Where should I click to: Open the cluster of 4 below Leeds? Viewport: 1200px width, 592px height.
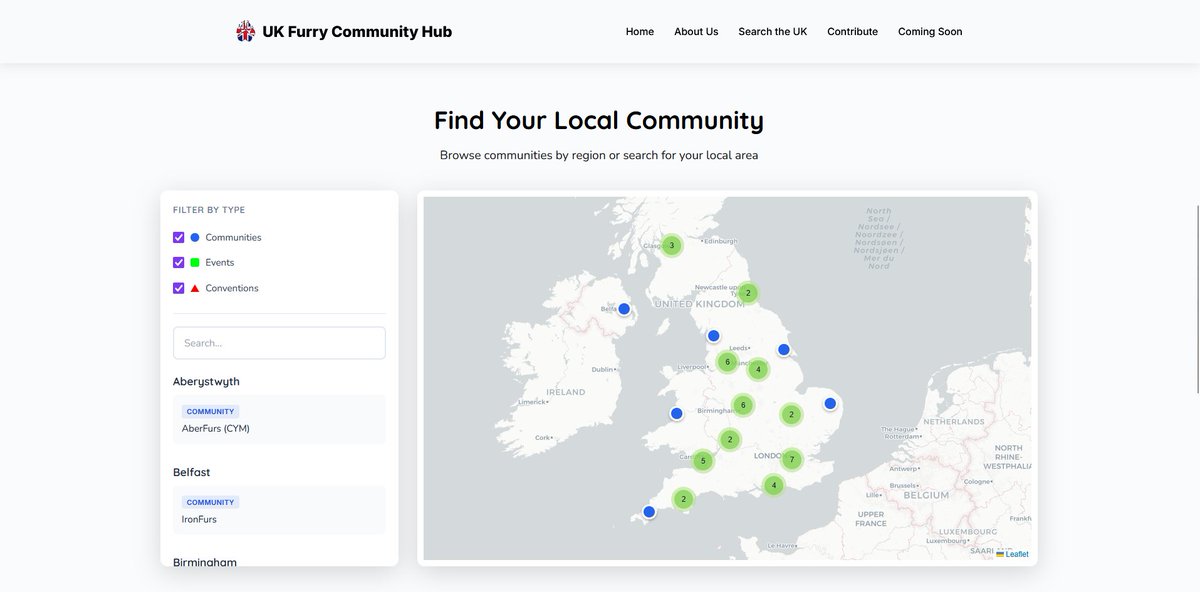758,369
